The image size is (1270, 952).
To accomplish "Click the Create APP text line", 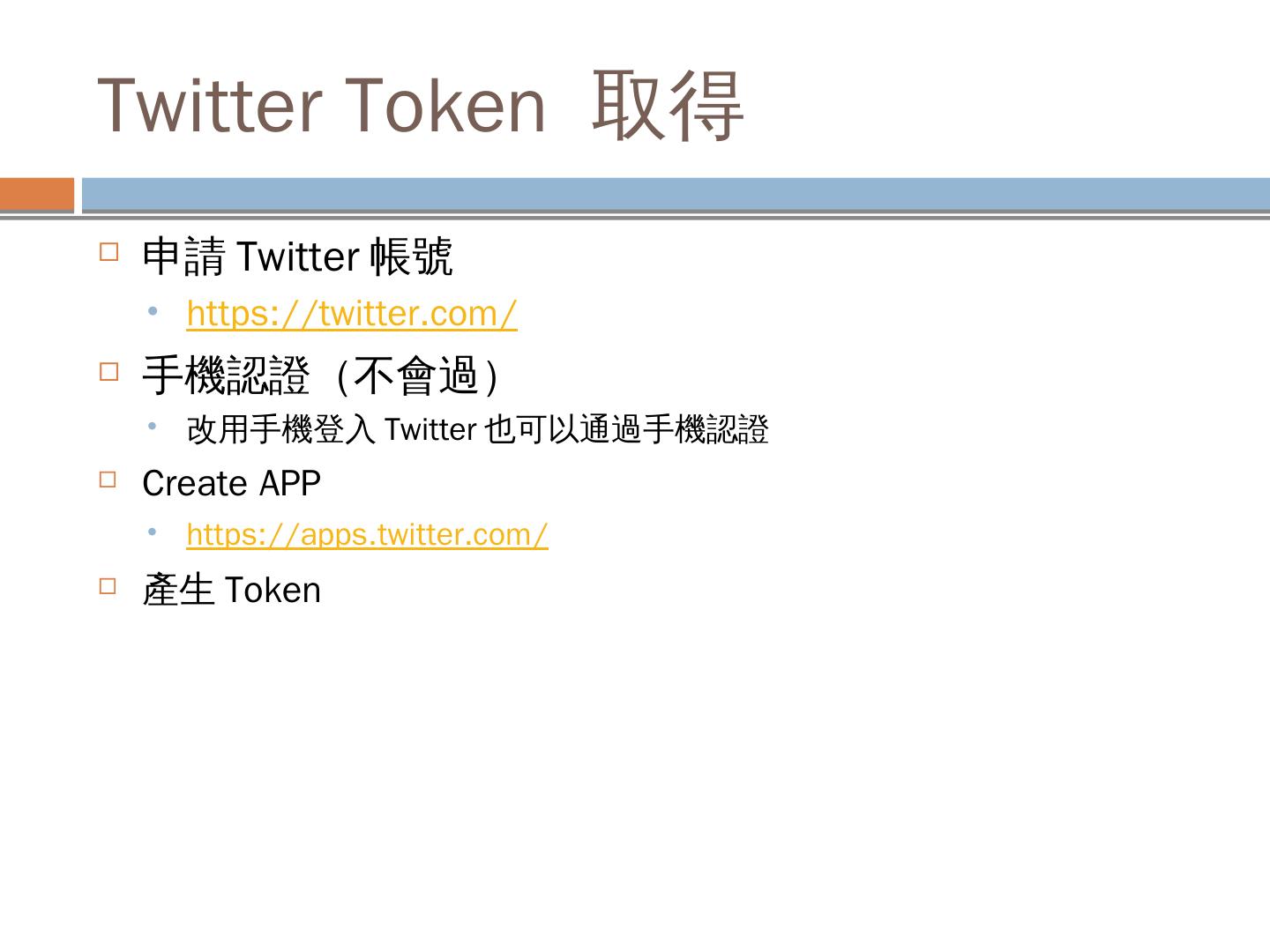I will [231, 483].
